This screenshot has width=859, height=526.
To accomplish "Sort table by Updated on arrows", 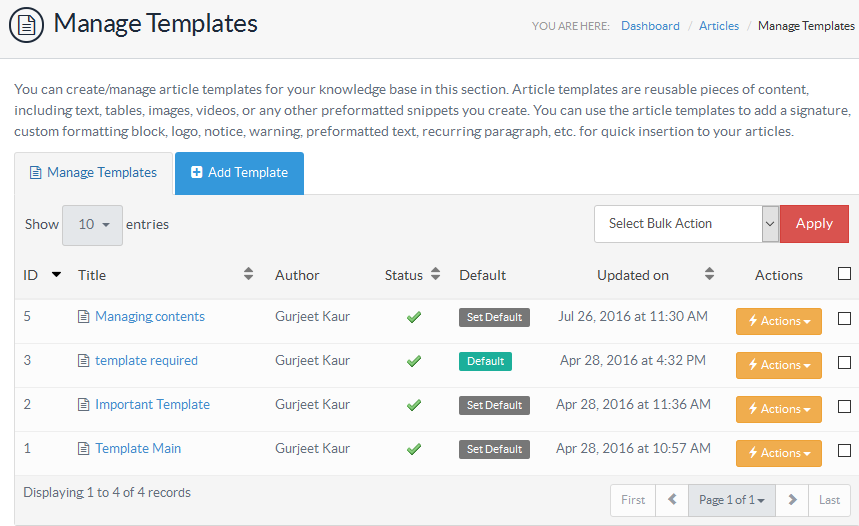I will [709, 274].
